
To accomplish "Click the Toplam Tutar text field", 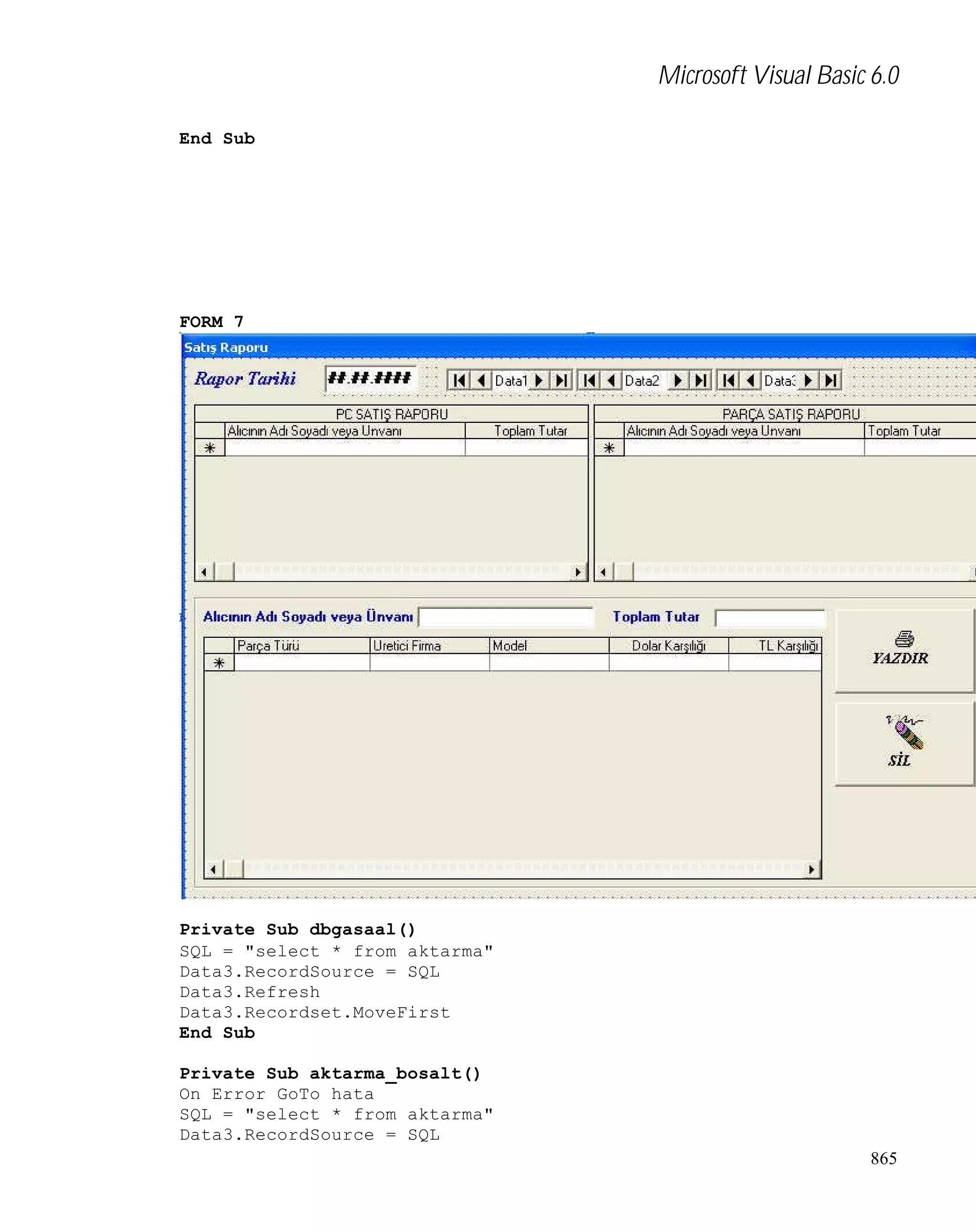I will (770, 618).
